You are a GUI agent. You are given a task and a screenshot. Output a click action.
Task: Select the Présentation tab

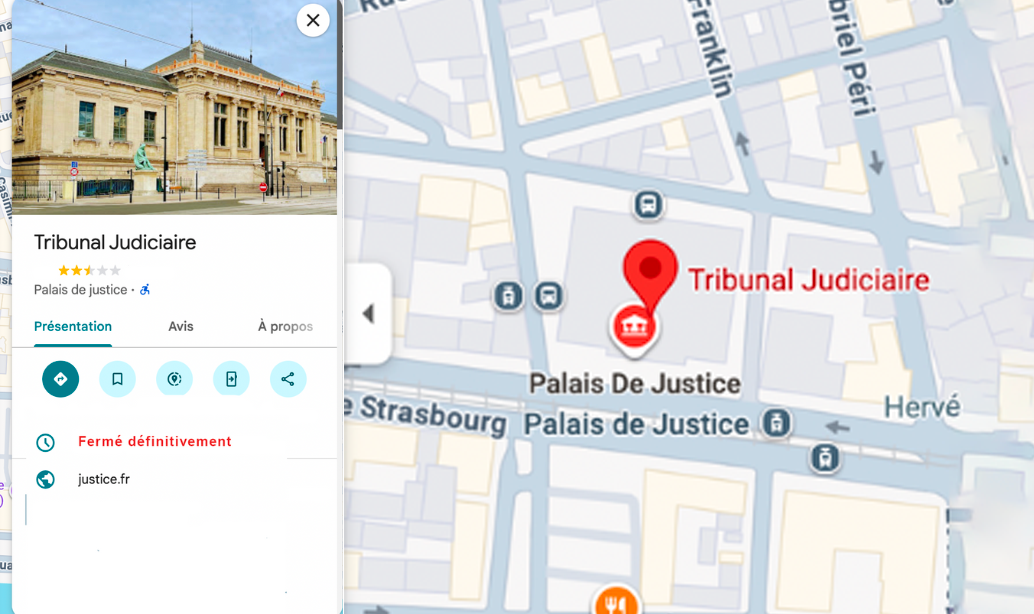(x=73, y=327)
